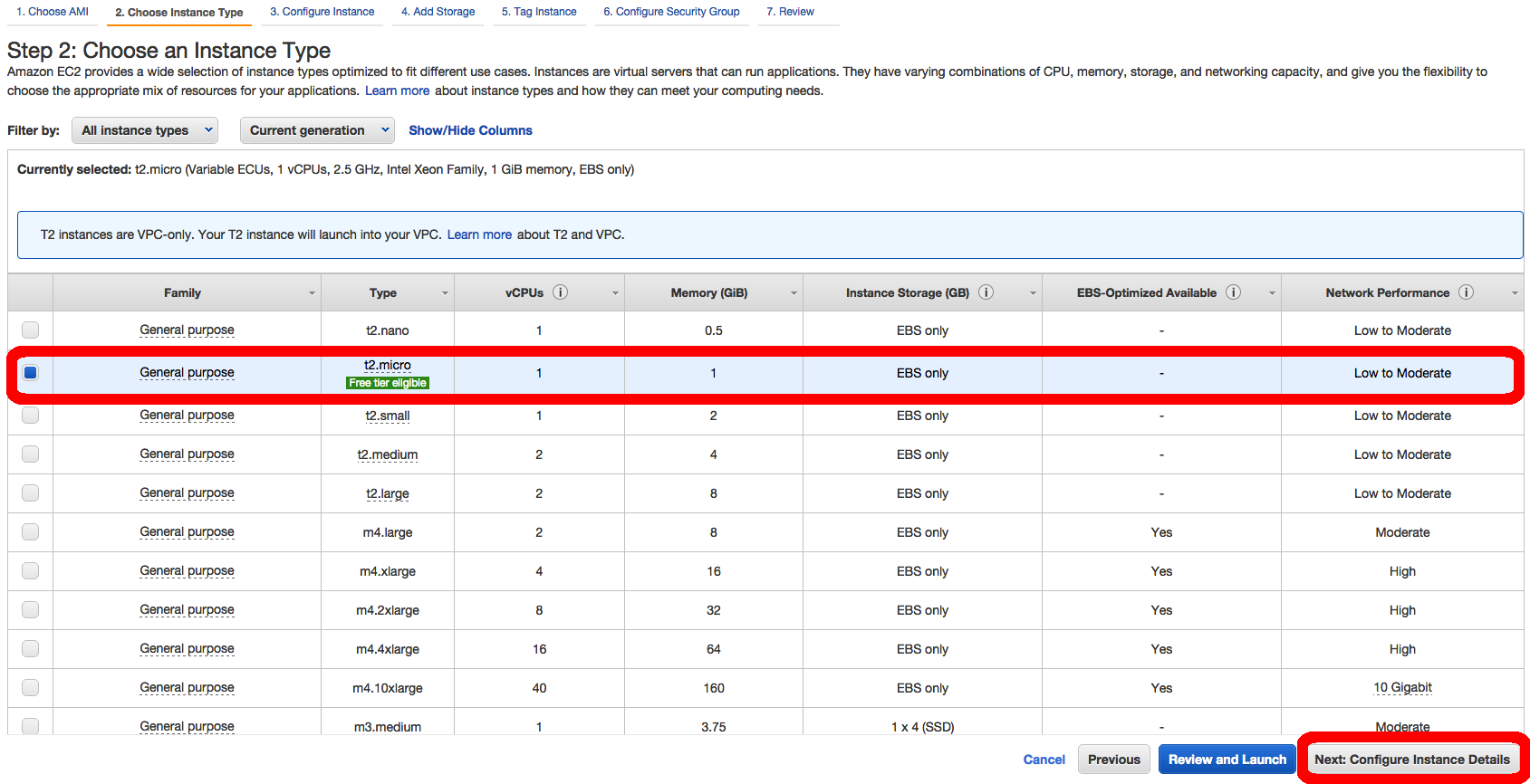Open the Type column sort arrow
Viewport: 1530px width, 784px height.
pos(445,293)
